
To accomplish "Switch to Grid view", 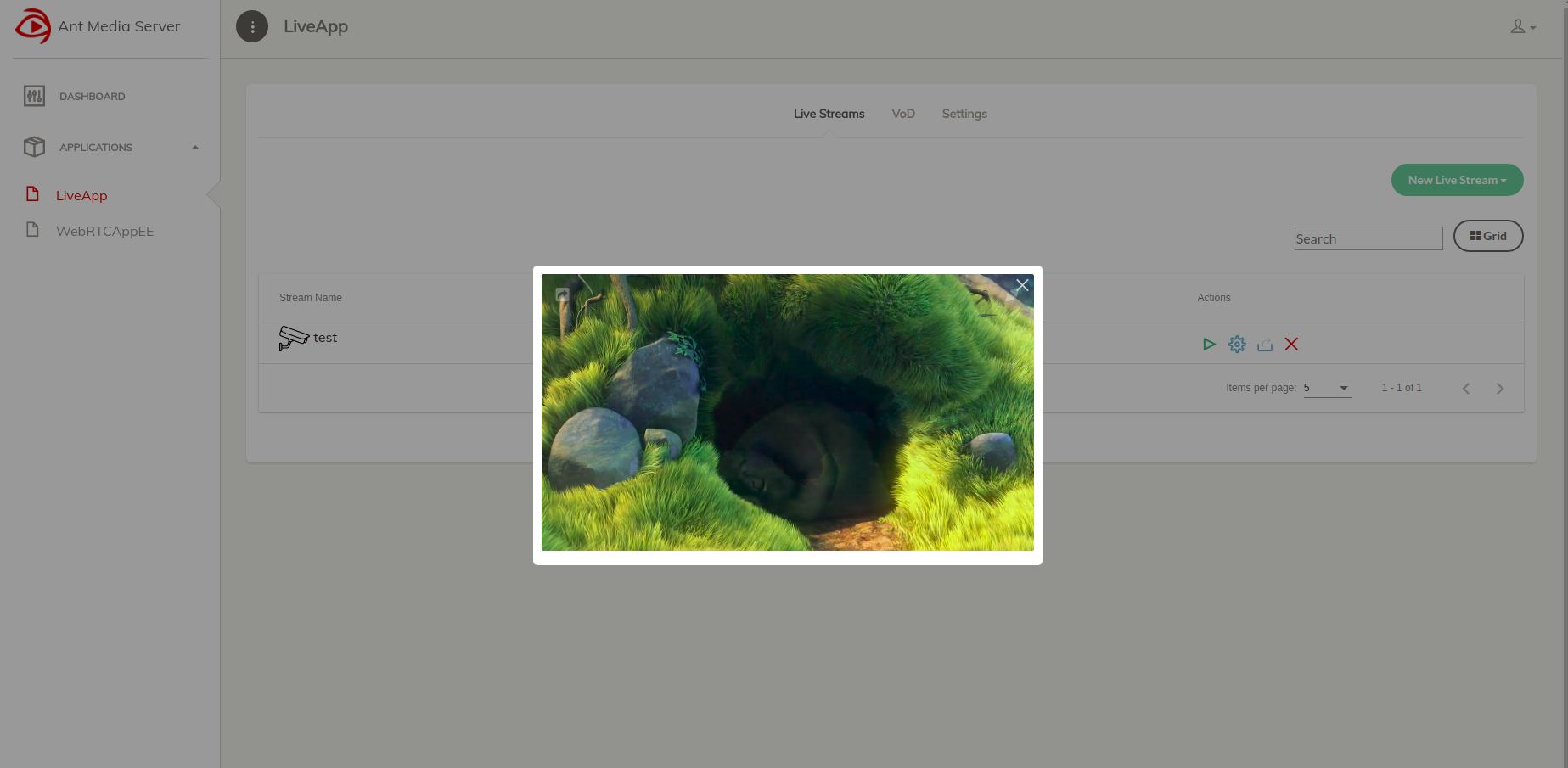I will pyautogui.click(x=1488, y=236).
